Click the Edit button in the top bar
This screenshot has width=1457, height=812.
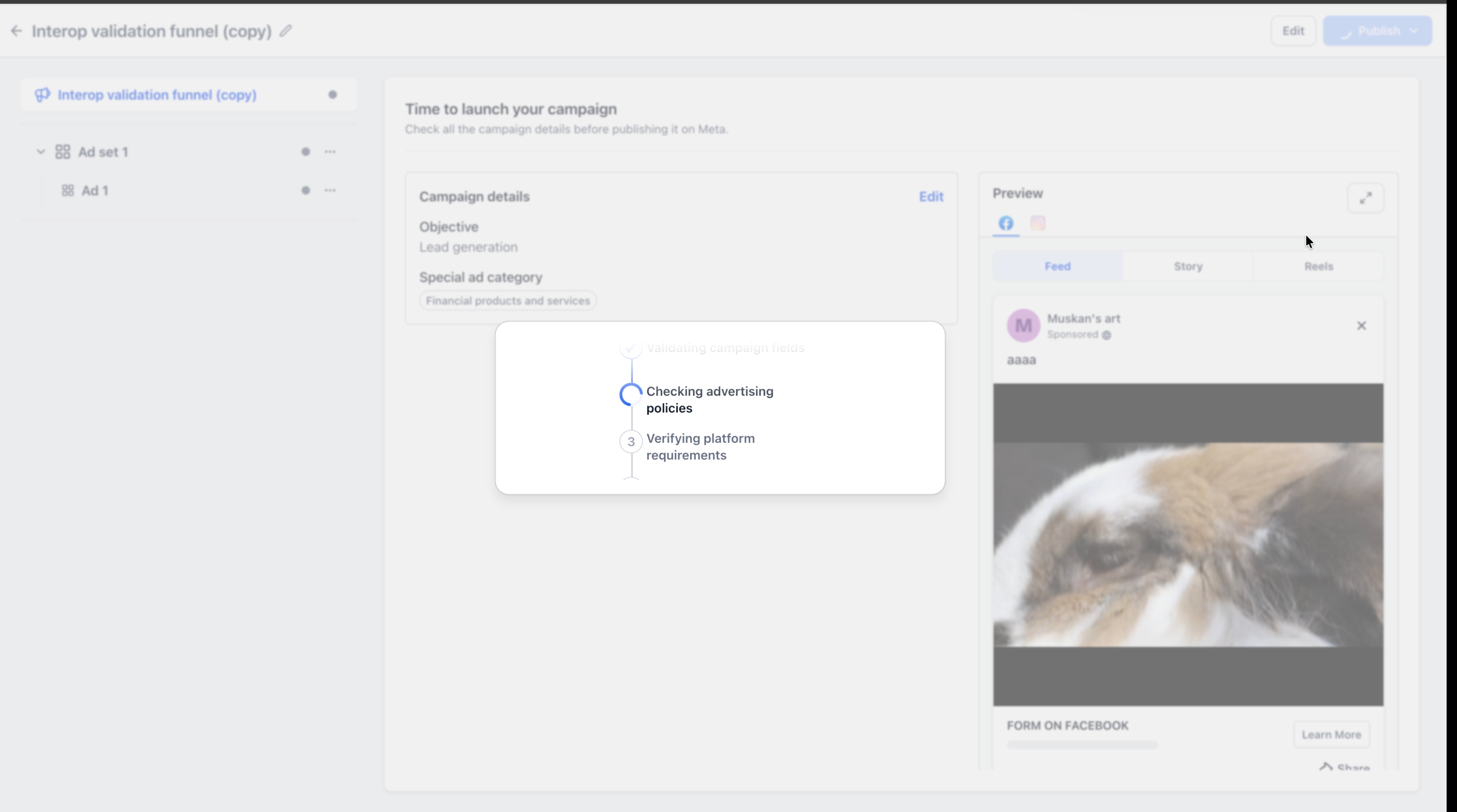point(1293,31)
